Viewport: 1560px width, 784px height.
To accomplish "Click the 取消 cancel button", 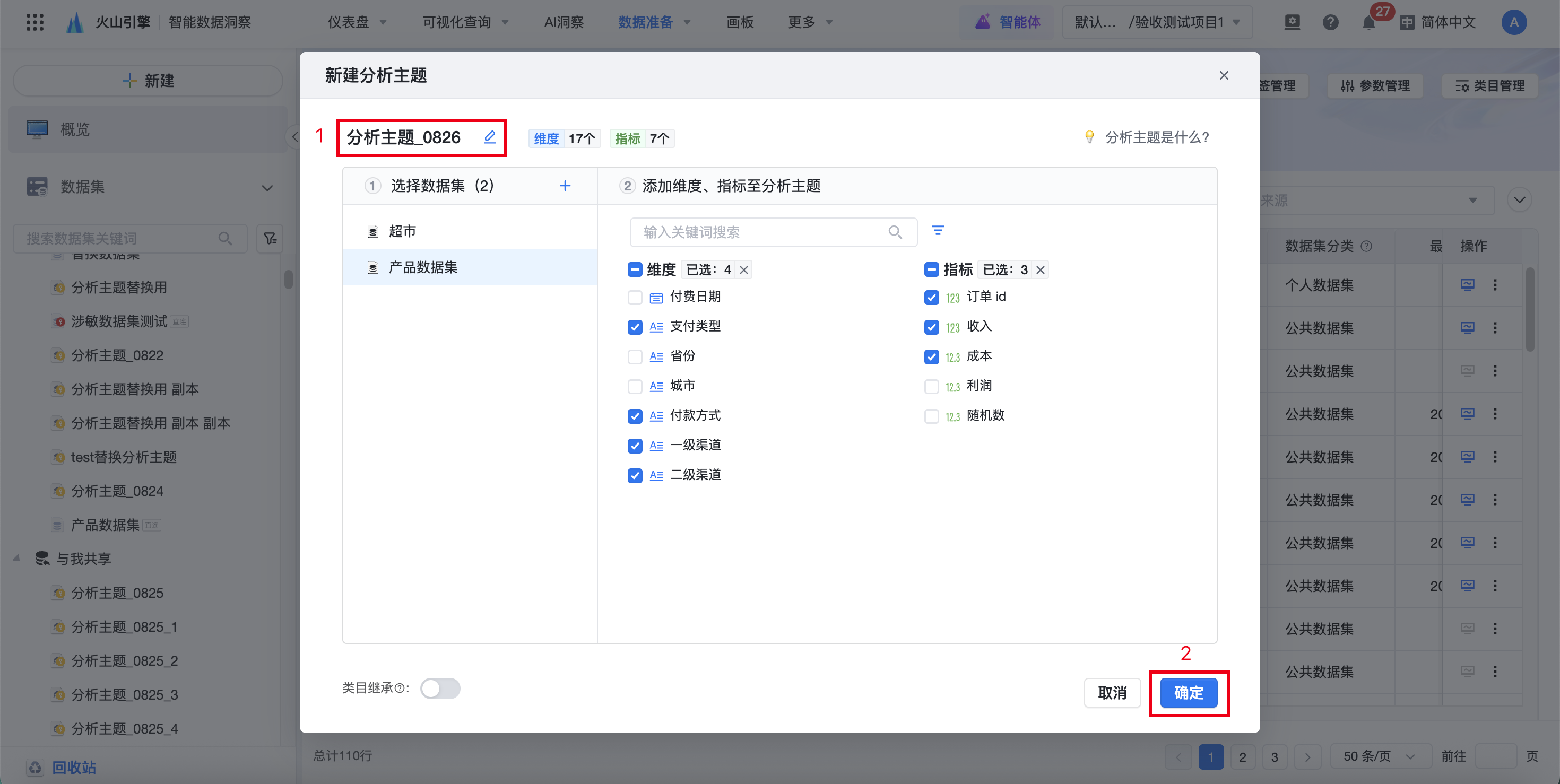I will (x=1112, y=693).
